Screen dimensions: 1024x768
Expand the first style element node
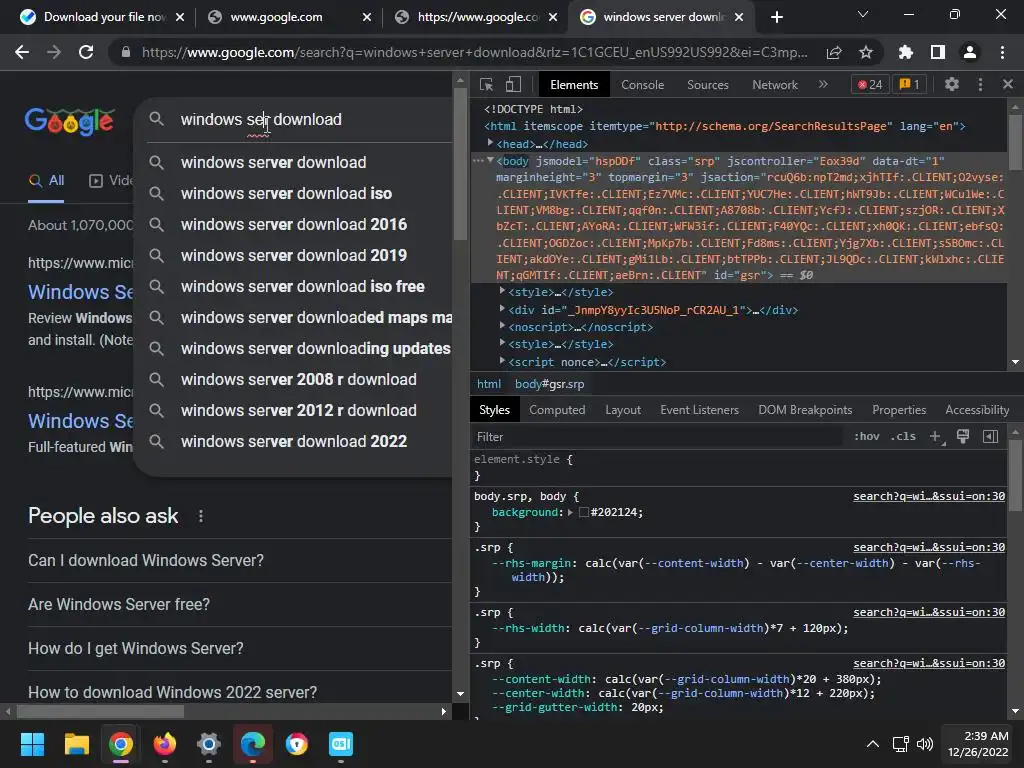click(502, 291)
